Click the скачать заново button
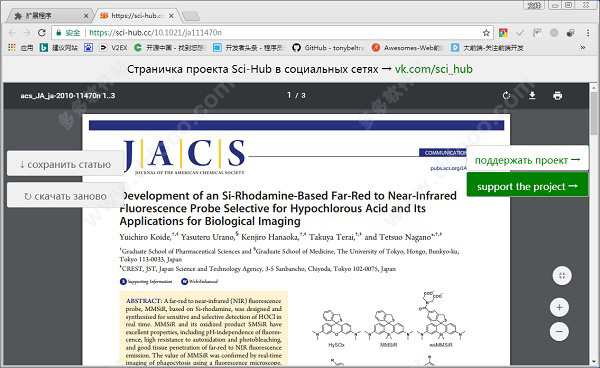The image size is (600, 368). coord(65,196)
